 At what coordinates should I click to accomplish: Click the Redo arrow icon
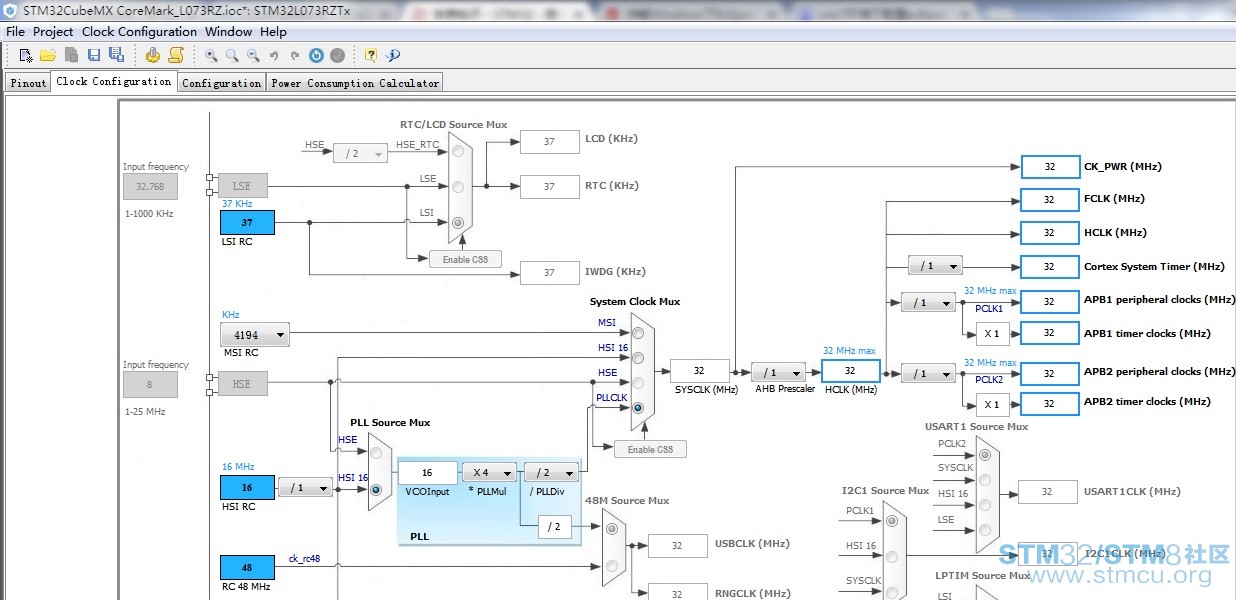click(295, 56)
